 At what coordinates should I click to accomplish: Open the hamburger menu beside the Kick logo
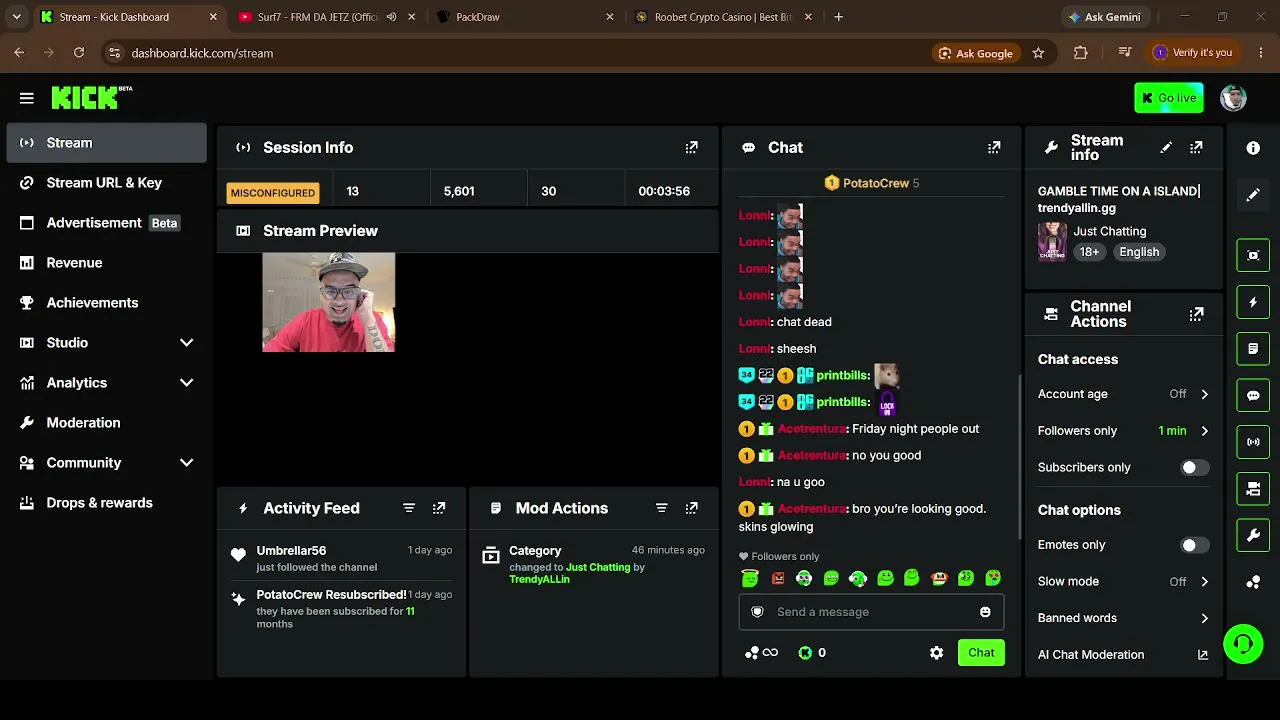click(27, 98)
